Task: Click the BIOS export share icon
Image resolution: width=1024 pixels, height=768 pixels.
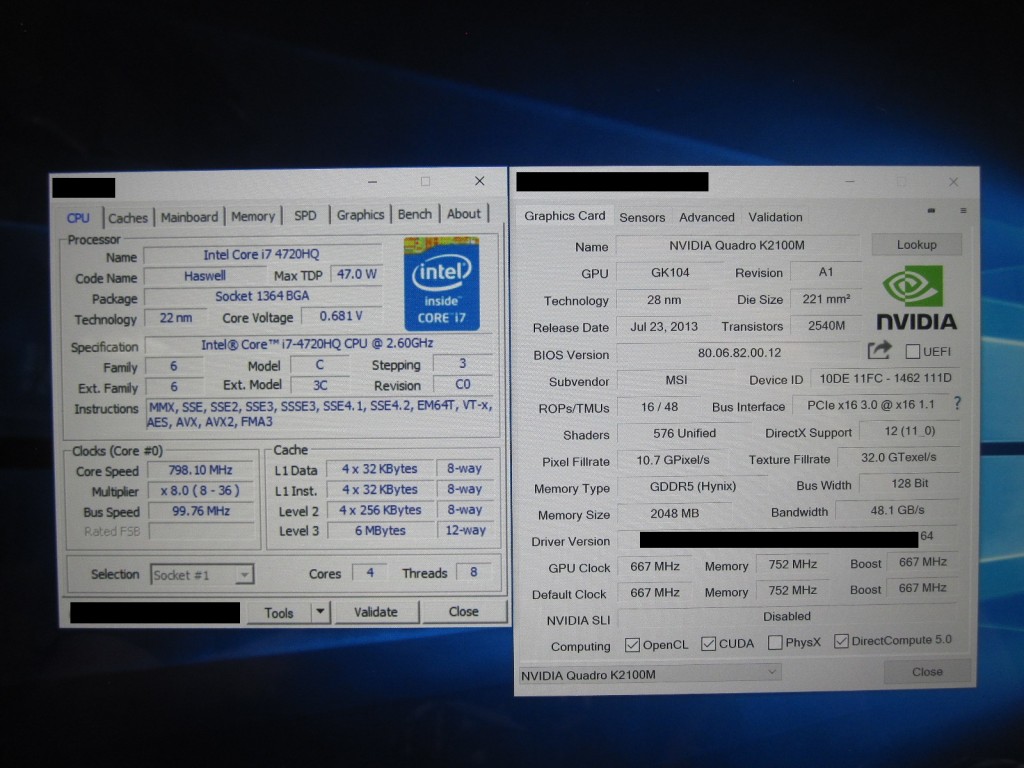Action: 879,351
